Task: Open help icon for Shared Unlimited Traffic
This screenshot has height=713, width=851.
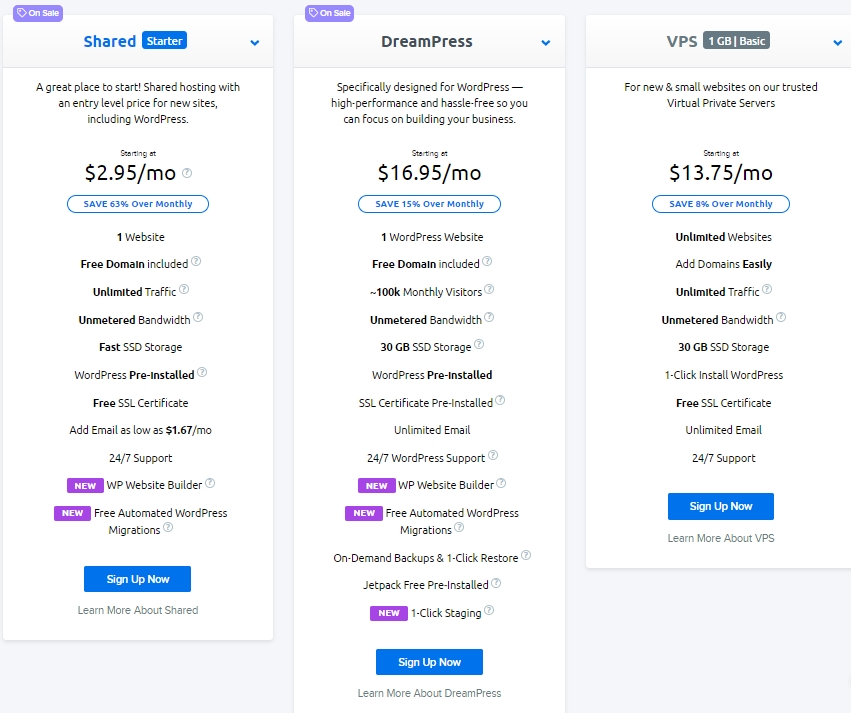Action: click(x=184, y=289)
